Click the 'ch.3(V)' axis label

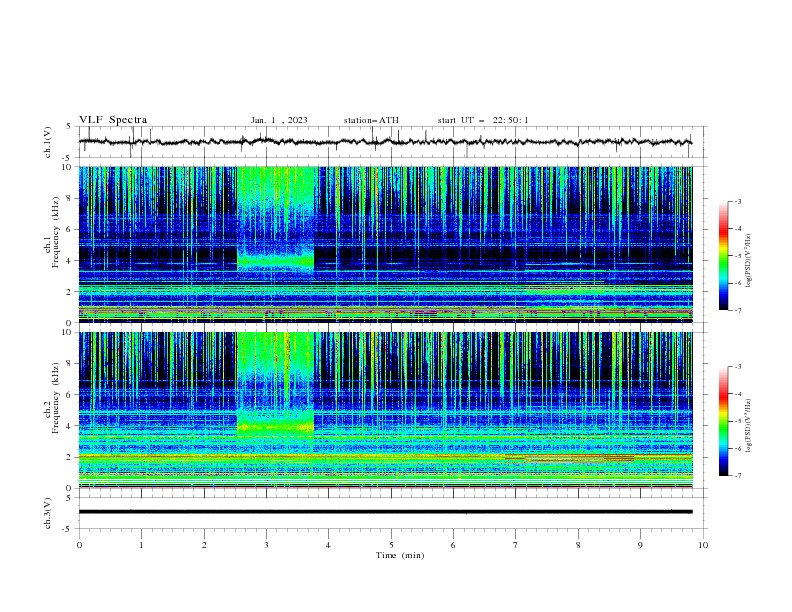(48, 513)
